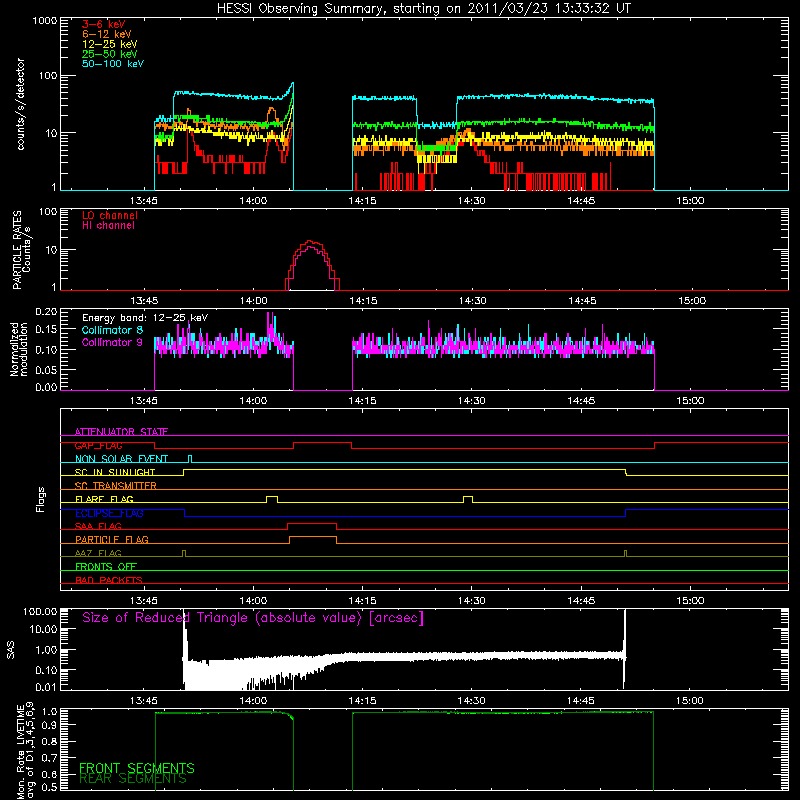The image size is (800, 800).
Task: Click the raised SAA_FLAG pulse segment
Action: tap(312, 523)
